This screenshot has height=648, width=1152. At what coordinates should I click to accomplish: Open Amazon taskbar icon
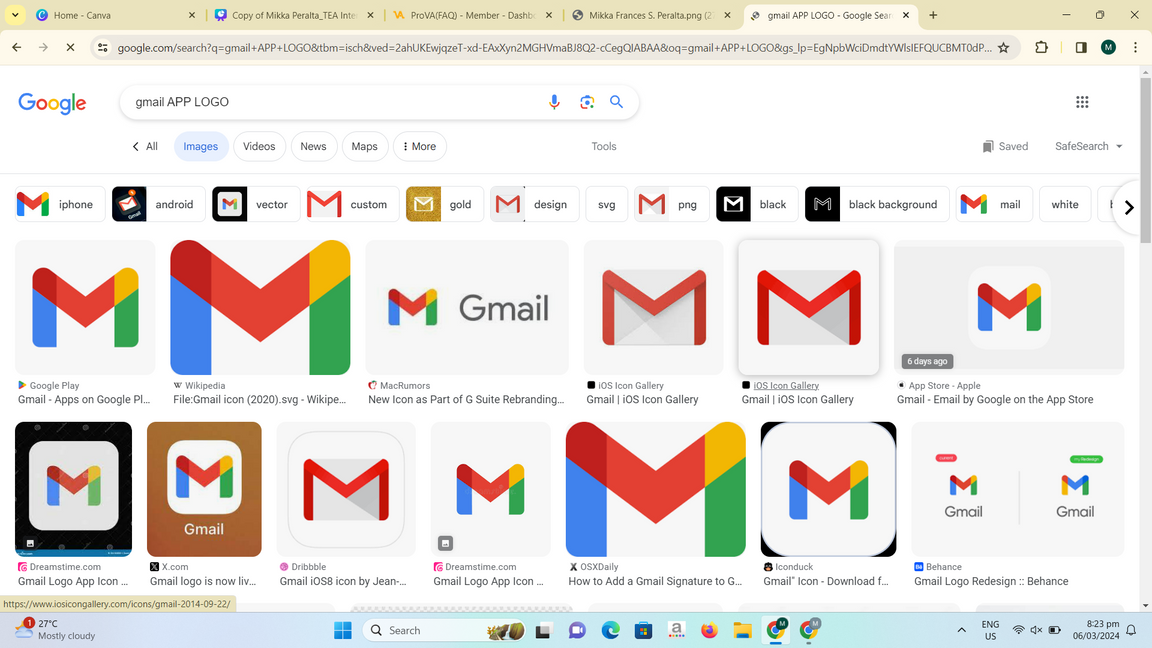[x=677, y=630]
